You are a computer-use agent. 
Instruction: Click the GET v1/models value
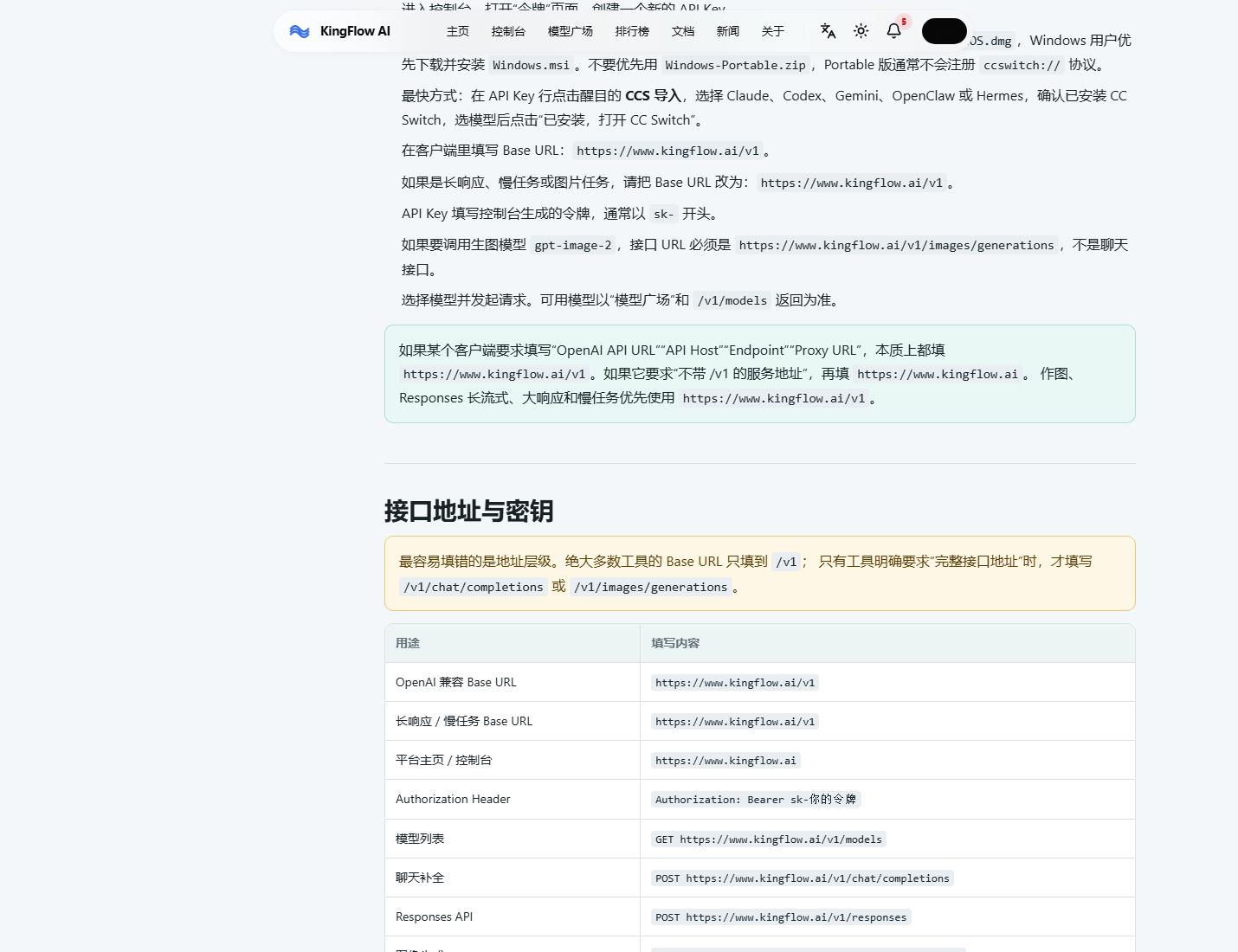[769, 839]
